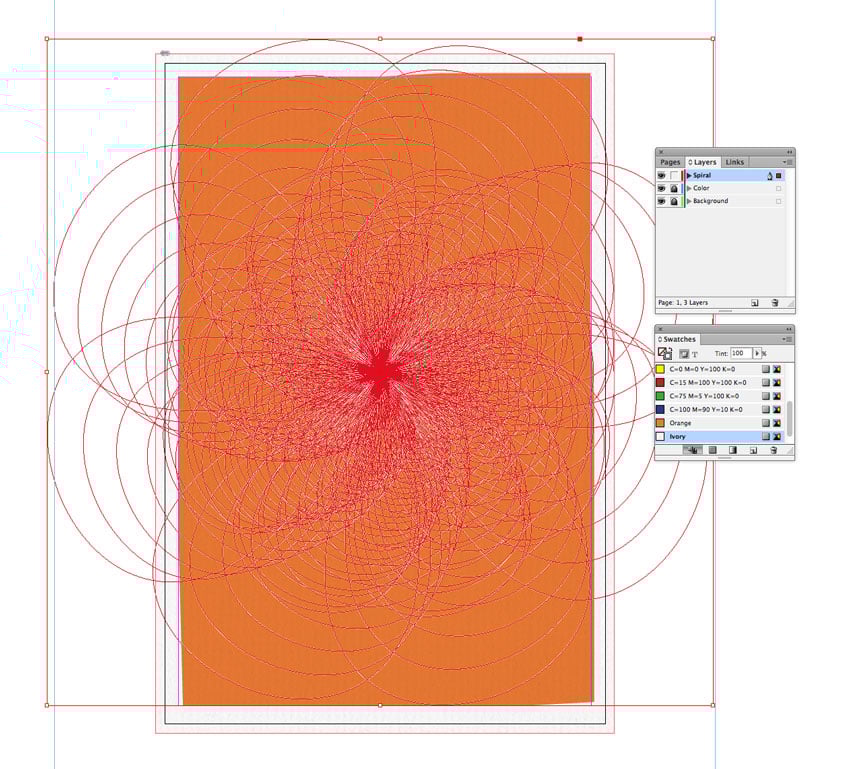Click the Swatches panel close button

661,329
